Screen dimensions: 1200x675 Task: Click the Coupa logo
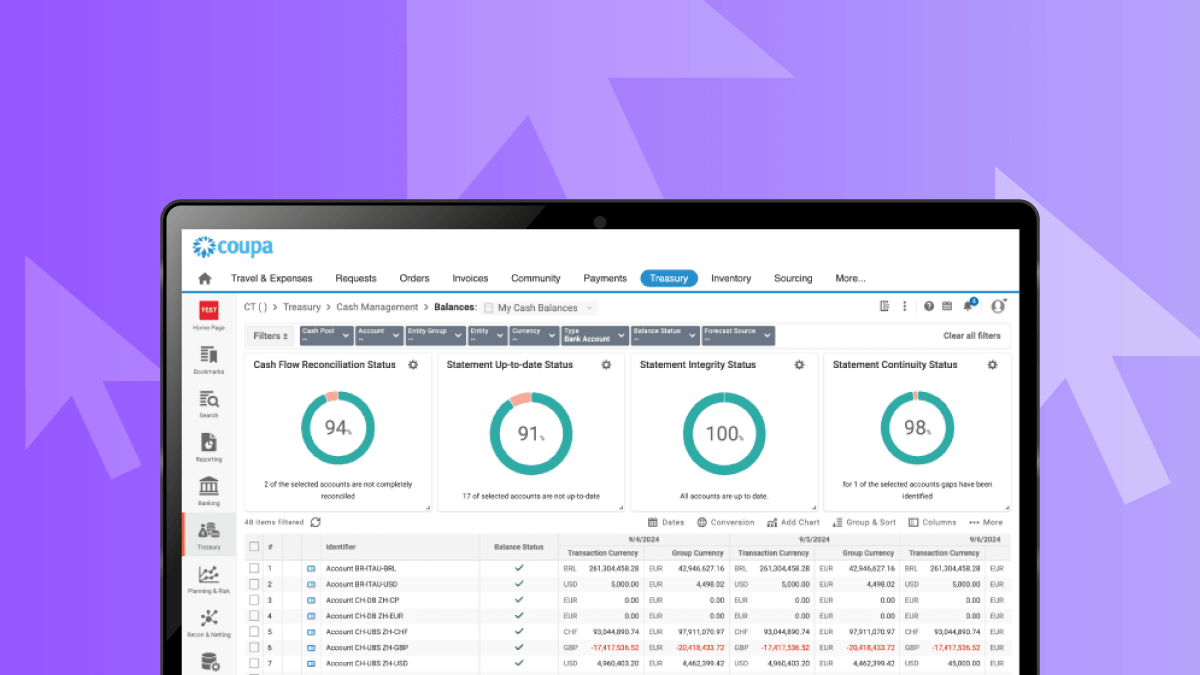tap(233, 246)
